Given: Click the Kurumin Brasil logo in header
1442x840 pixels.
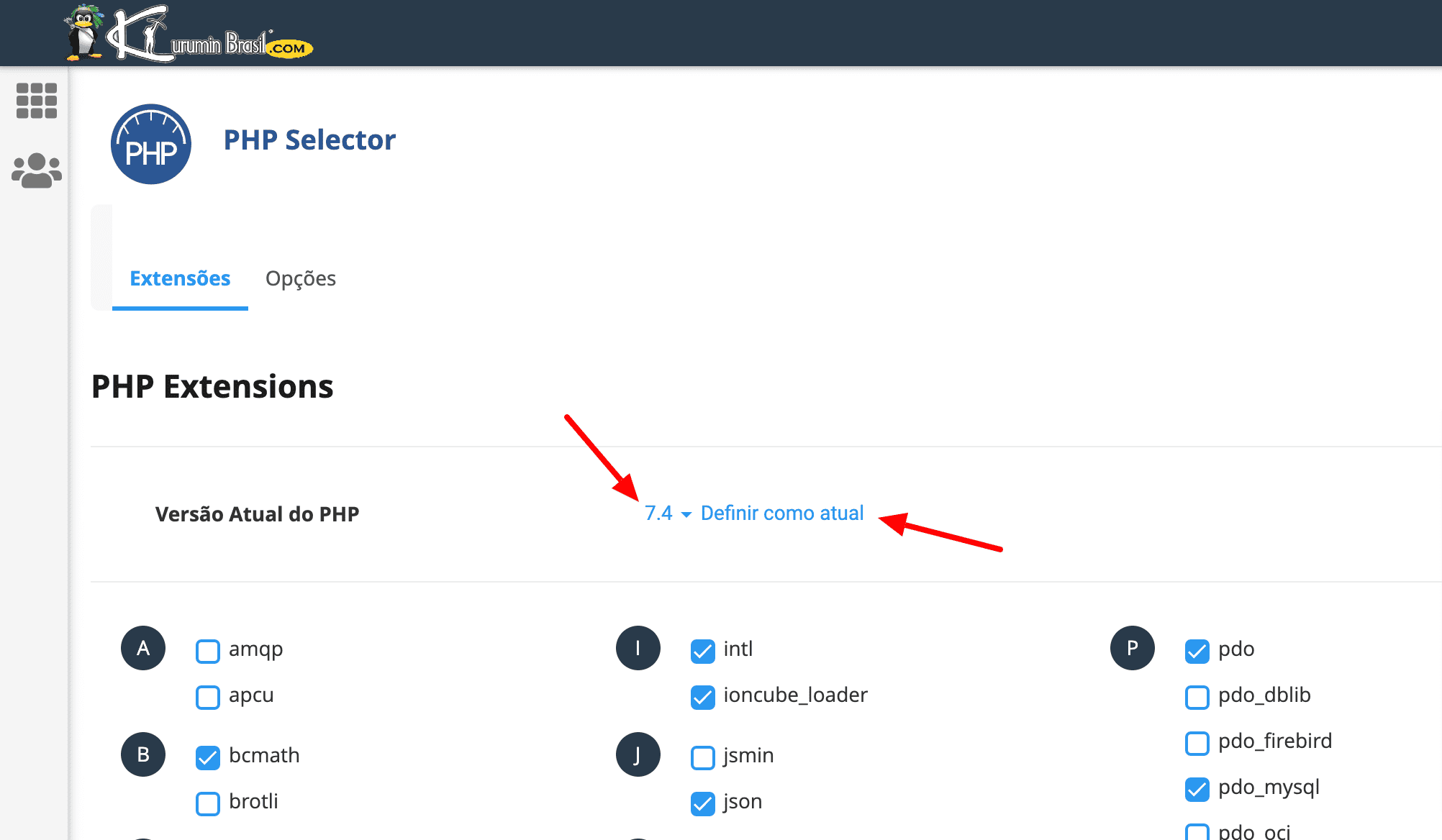Looking at the screenshot, I should click(189, 35).
